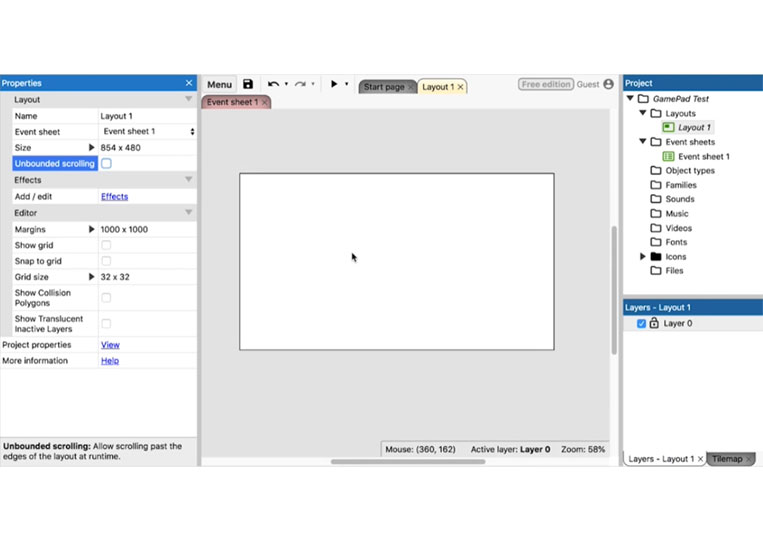Collapse the Effects properties section

click(188, 180)
